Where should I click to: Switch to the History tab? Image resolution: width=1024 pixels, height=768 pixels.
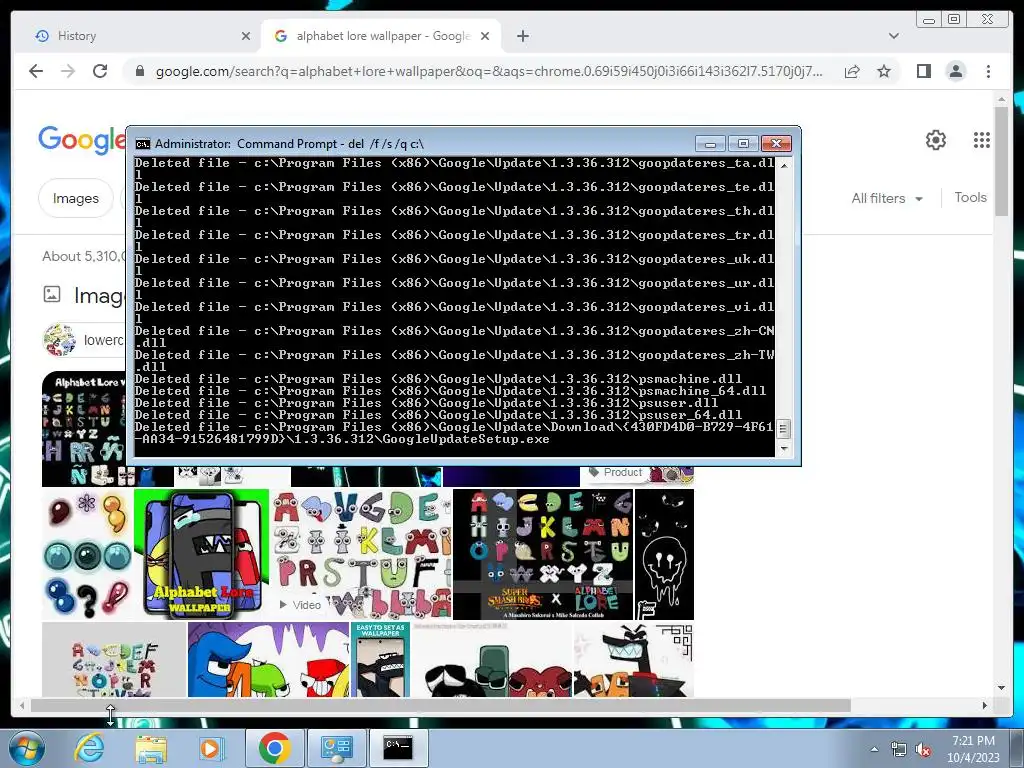pos(137,36)
